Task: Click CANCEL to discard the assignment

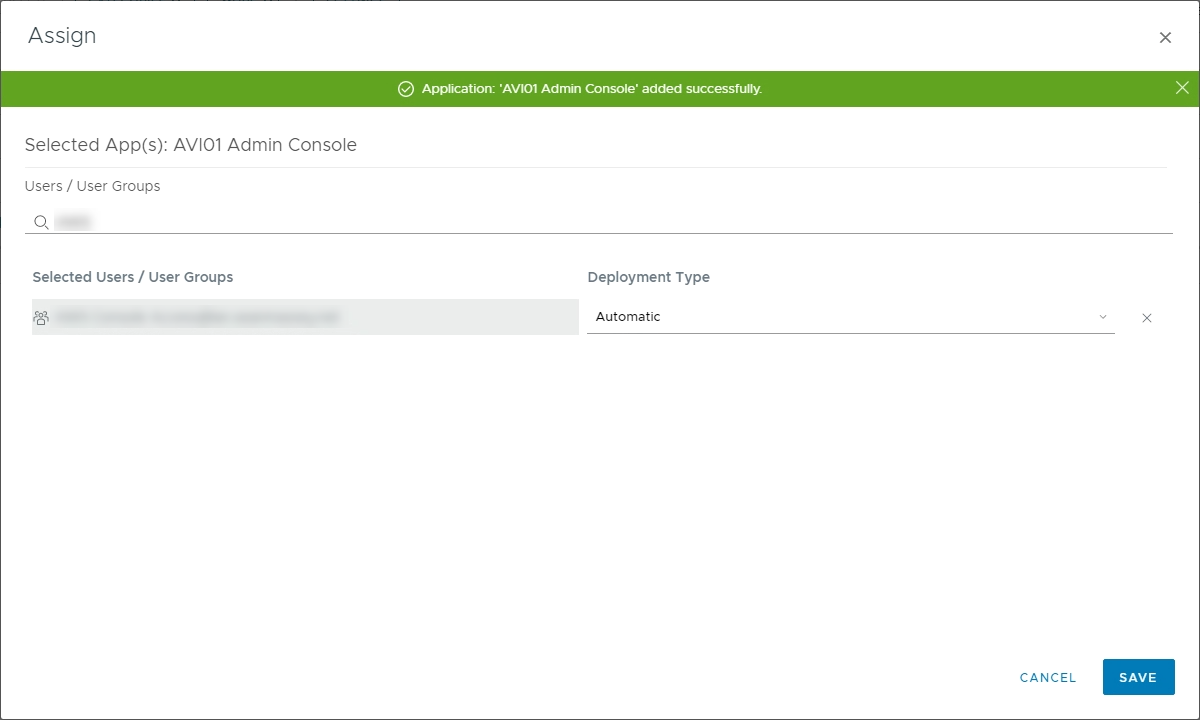Action: [x=1047, y=677]
